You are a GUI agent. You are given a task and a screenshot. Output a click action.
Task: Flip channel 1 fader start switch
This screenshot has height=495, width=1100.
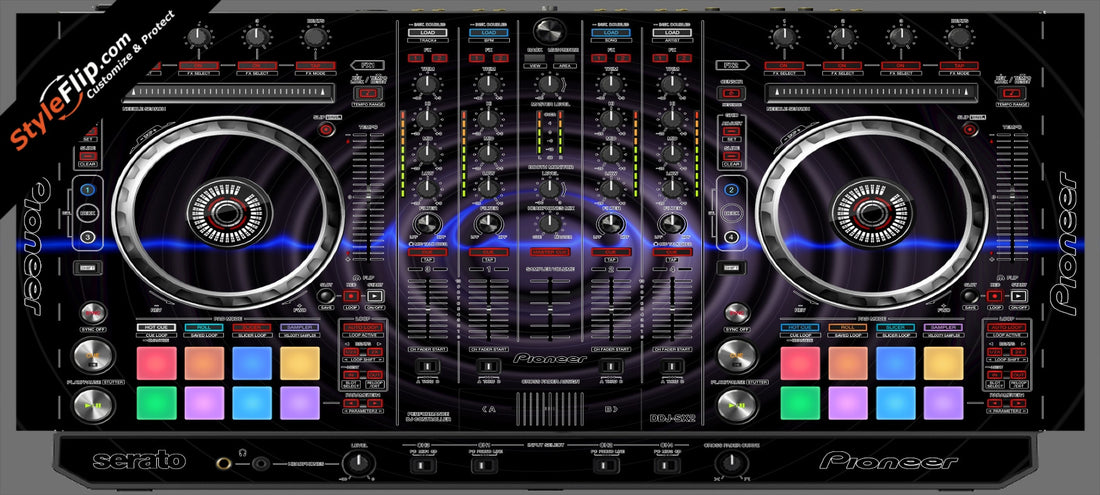click(488, 366)
